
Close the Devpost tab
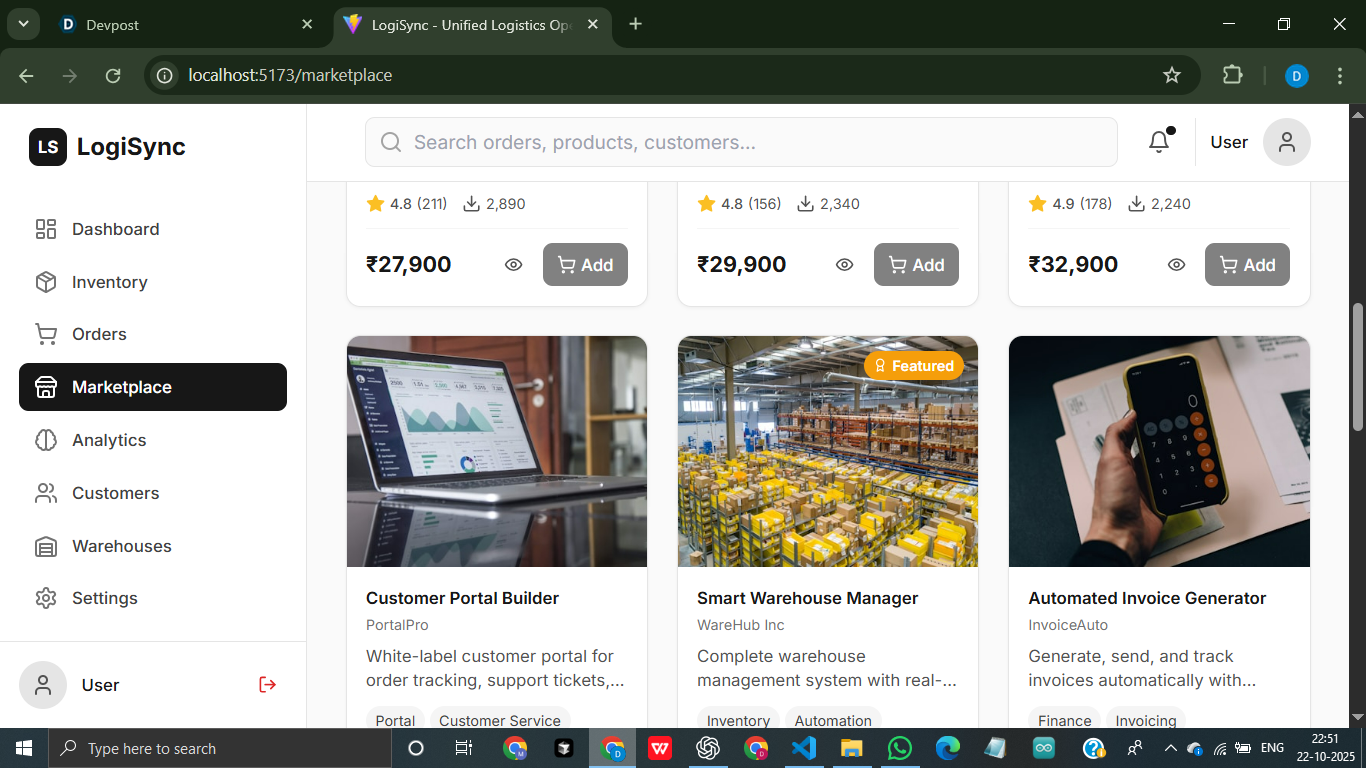(307, 25)
